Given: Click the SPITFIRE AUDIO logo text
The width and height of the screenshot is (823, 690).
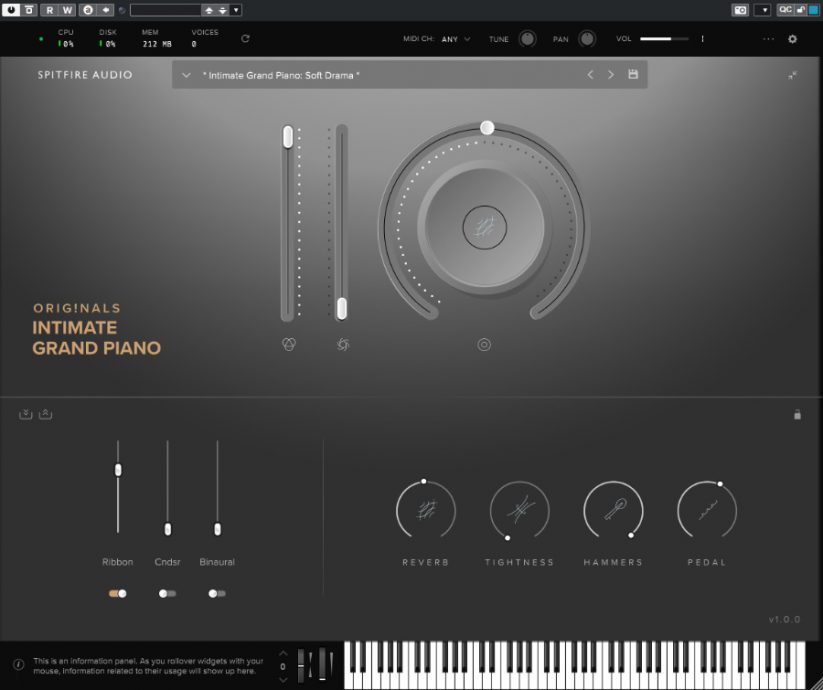Looking at the screenshot, I should [x=87, y=74].
